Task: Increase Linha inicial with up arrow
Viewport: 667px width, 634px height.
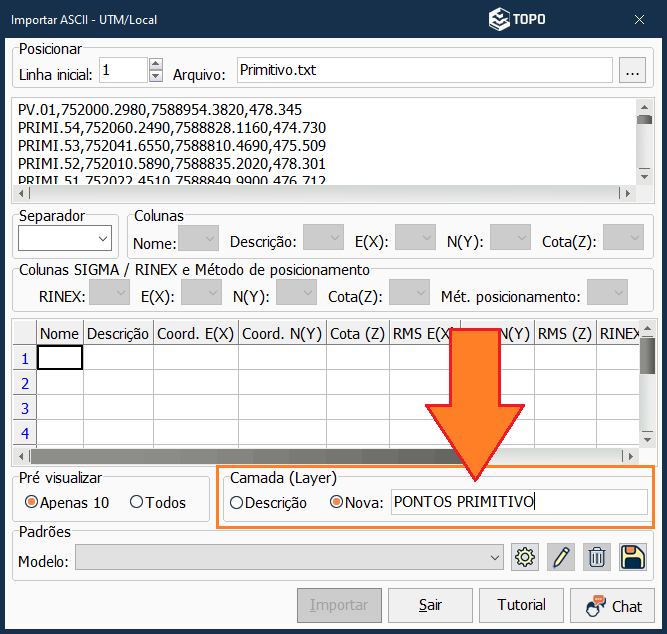Action: click(x=155, y=65)
